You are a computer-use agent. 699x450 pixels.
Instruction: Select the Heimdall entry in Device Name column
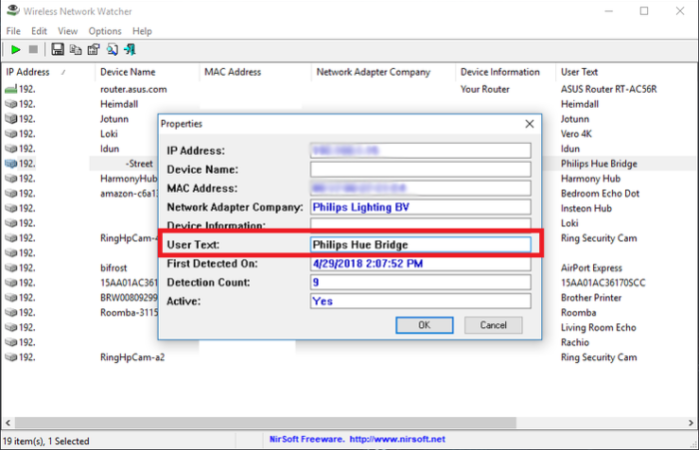click(119, 104)
